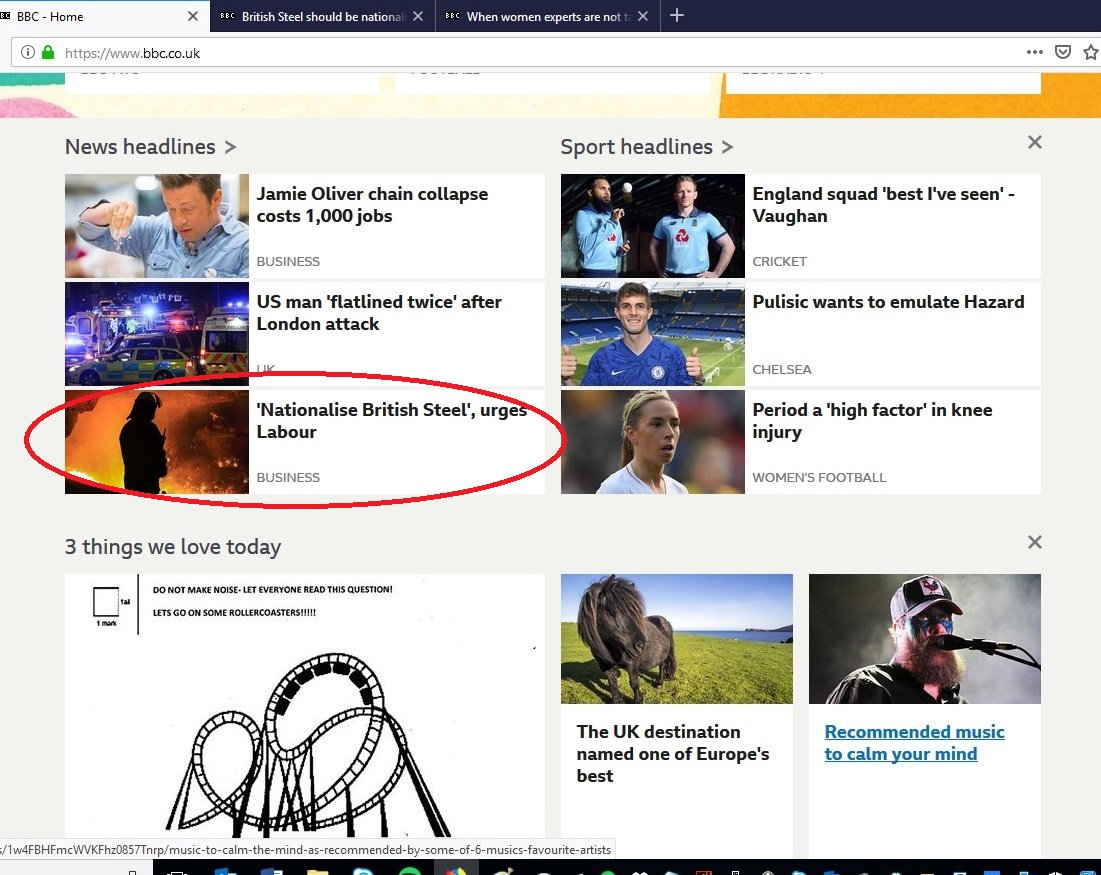Open the Sport headlines section link
1101x875 pixels.
pos(647,147)
